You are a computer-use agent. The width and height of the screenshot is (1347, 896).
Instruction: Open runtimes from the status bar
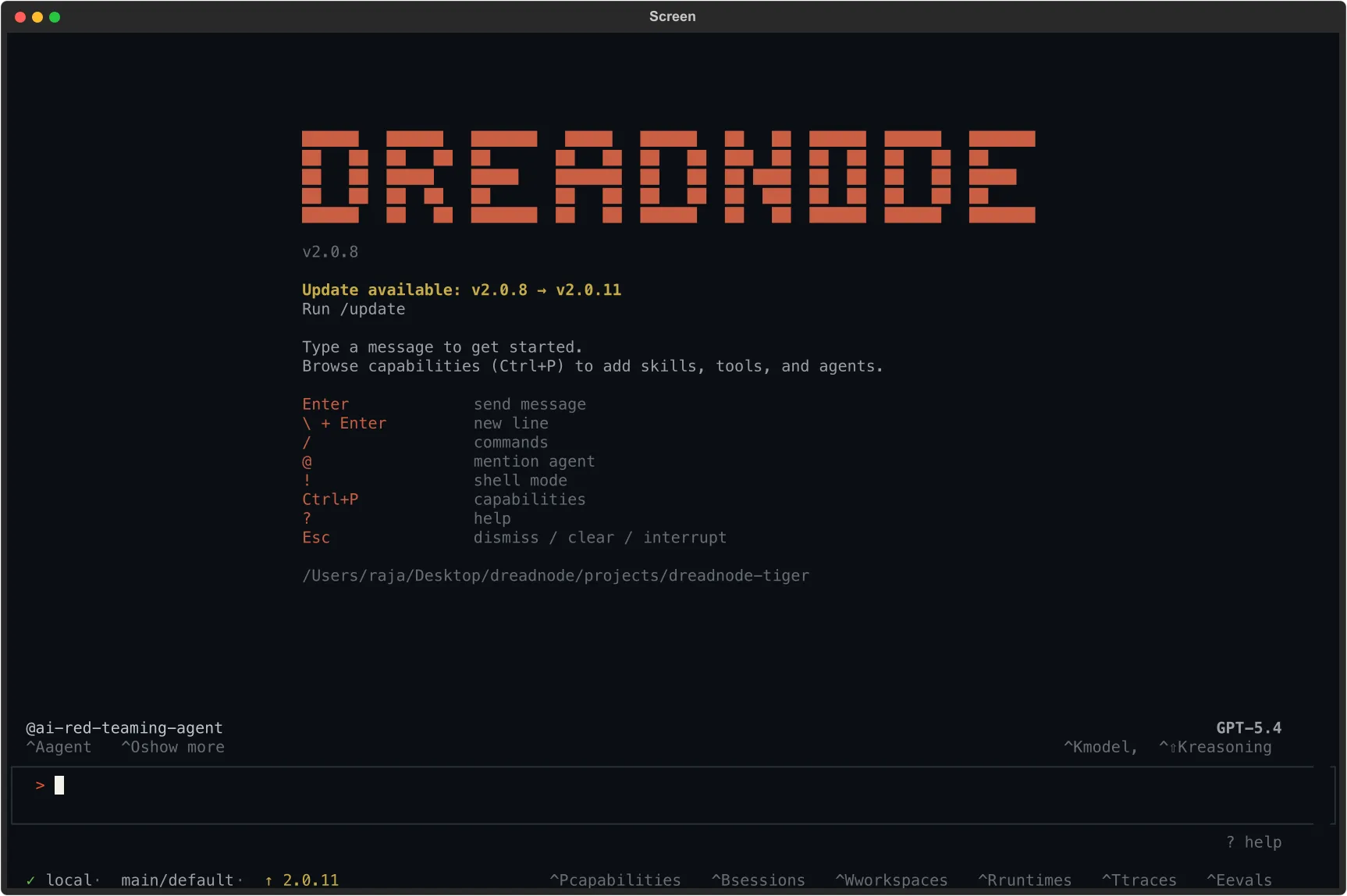[x=1025, y=880]
